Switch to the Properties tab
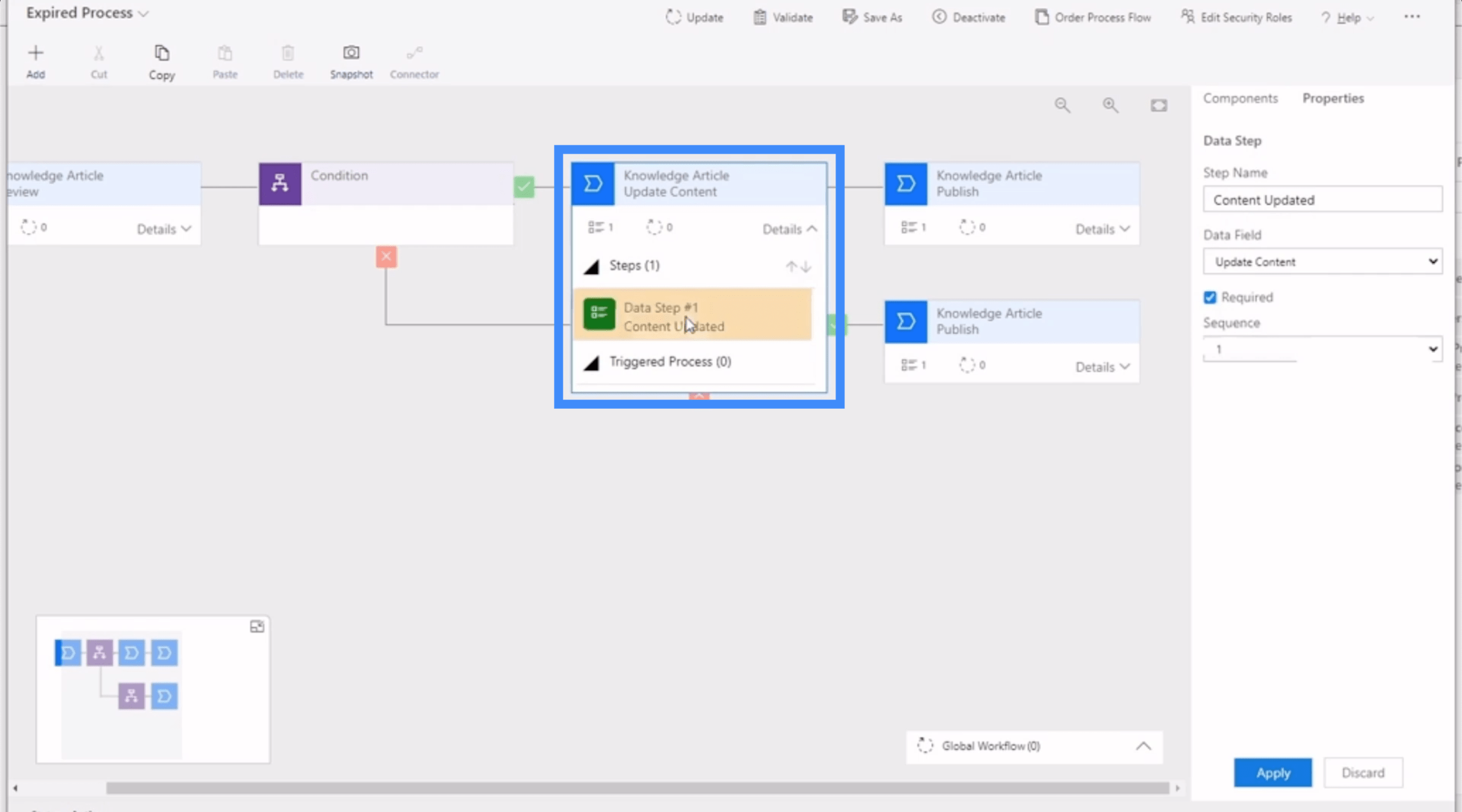 coord(1333,98)
